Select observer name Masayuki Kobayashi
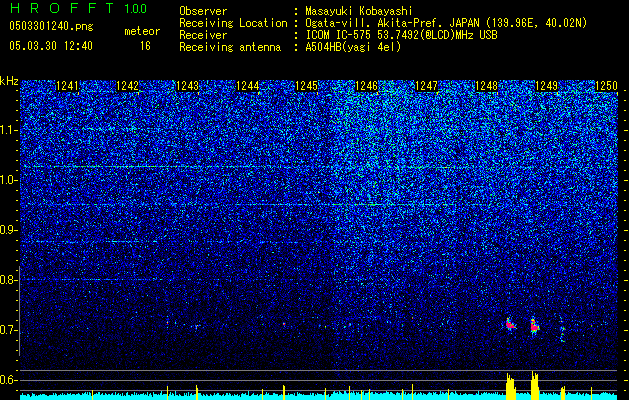 [359, 11]
